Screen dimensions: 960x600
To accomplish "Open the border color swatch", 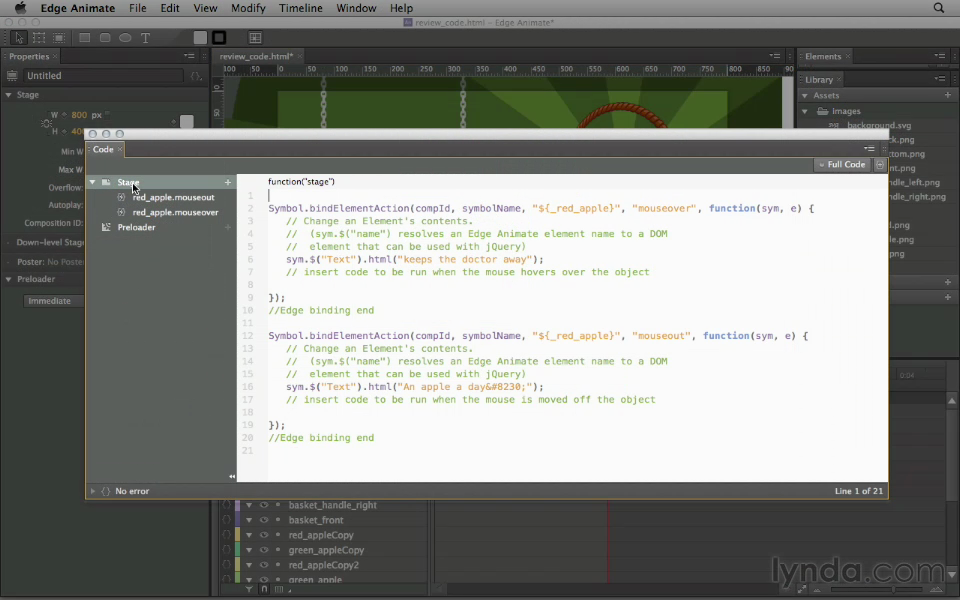I will pyautogui.click(x=219, y=38).
